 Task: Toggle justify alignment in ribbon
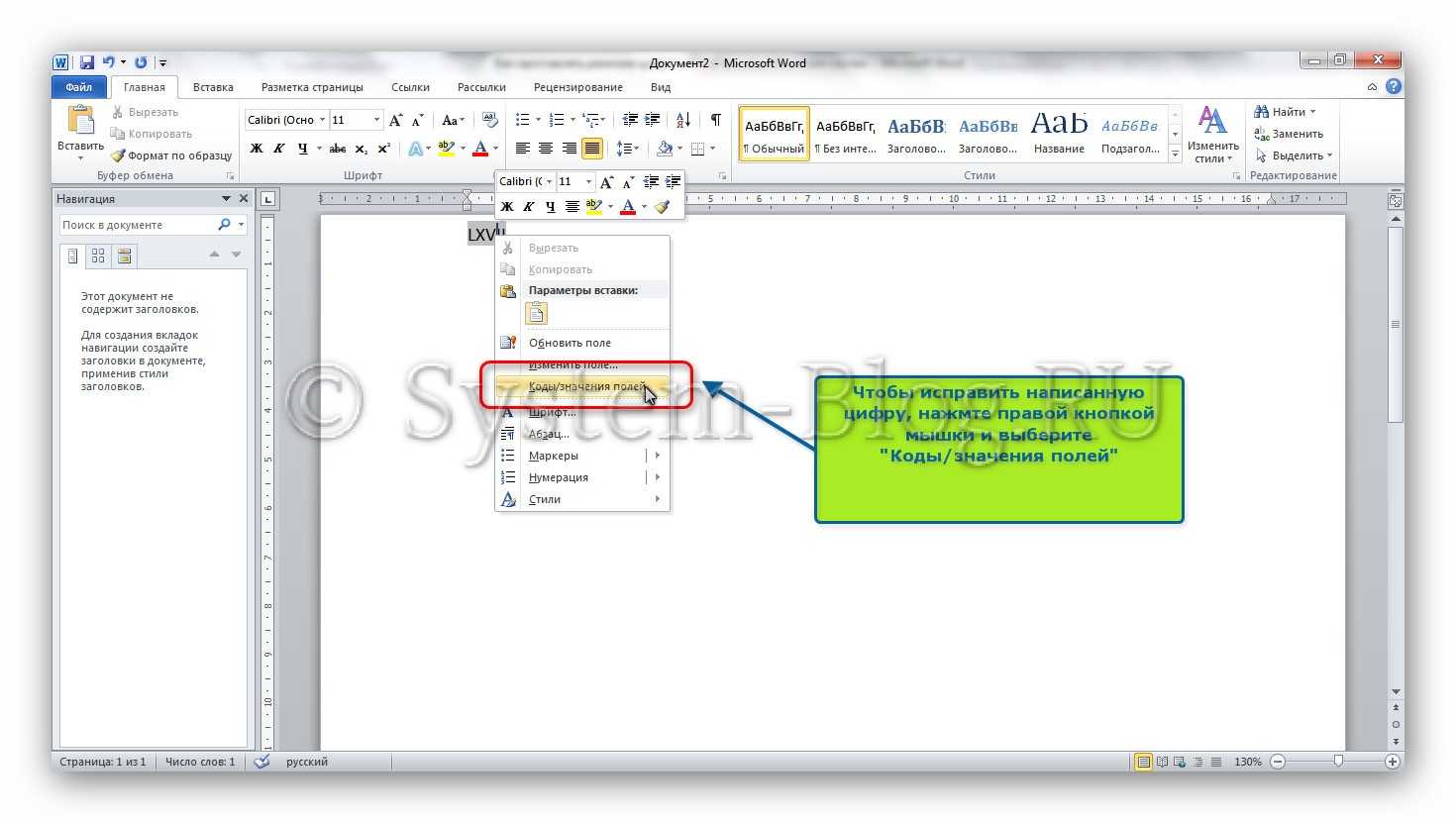(x=591, y=149)
